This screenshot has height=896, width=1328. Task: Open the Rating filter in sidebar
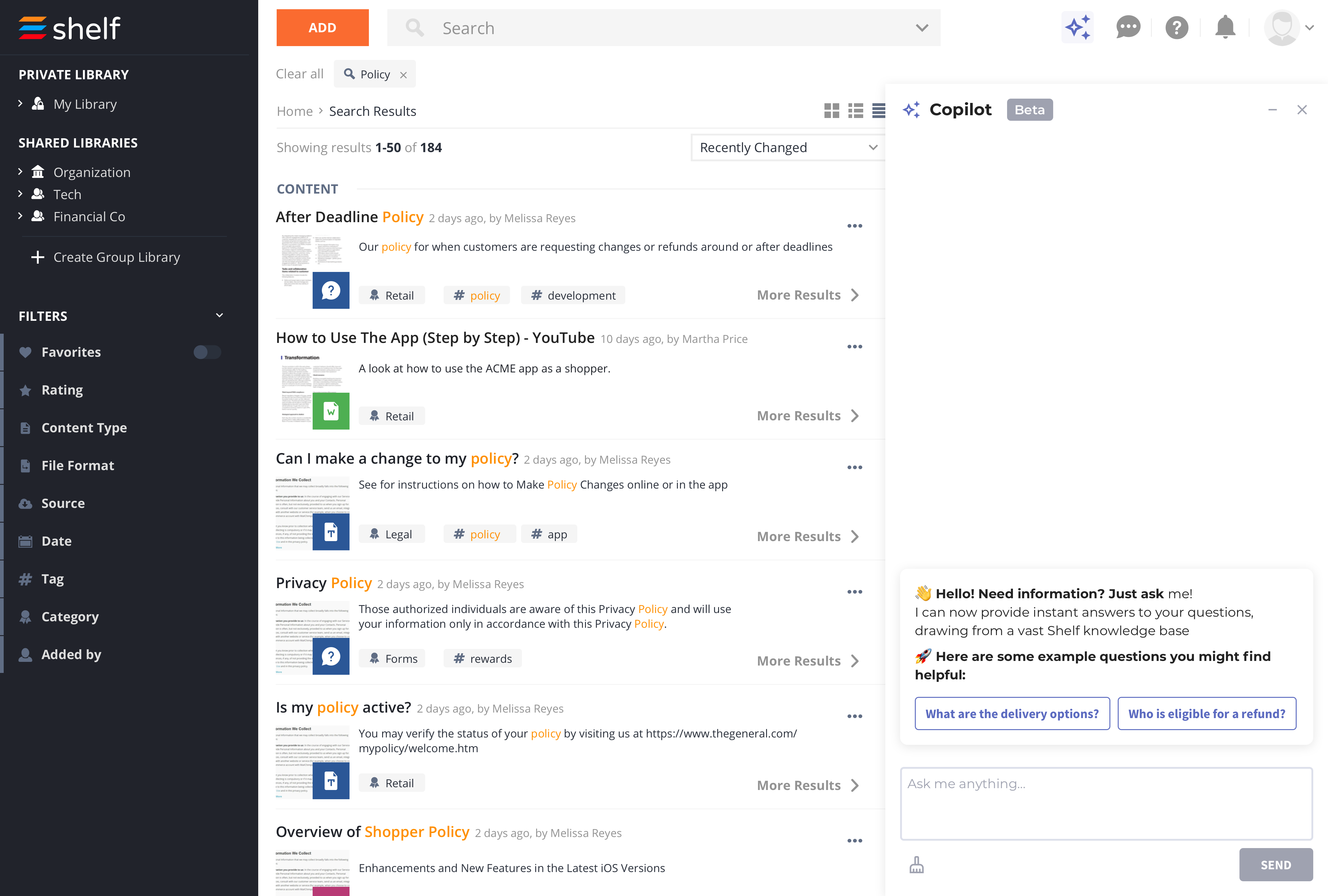(62, 390)
